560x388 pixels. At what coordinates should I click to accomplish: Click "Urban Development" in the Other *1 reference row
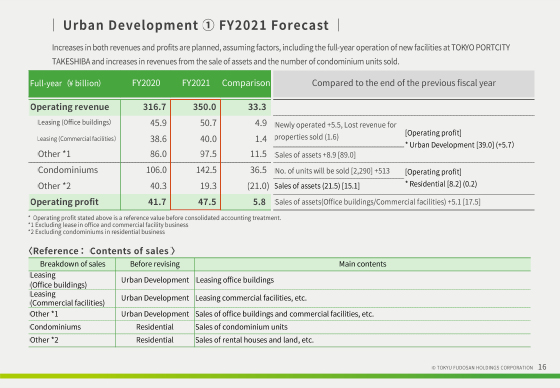(x=155, y=314)
